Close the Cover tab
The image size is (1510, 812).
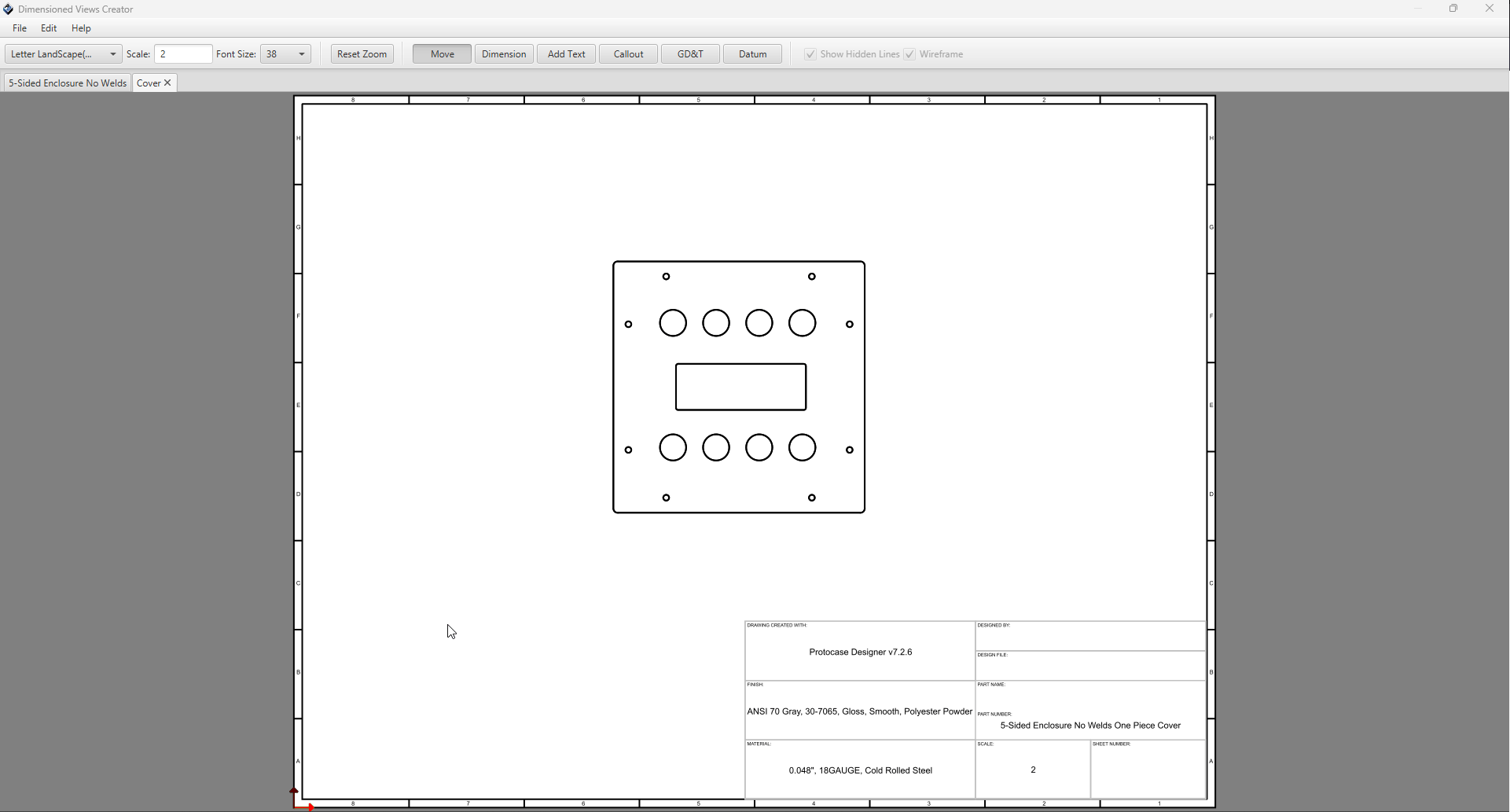[x=167, y=83]
